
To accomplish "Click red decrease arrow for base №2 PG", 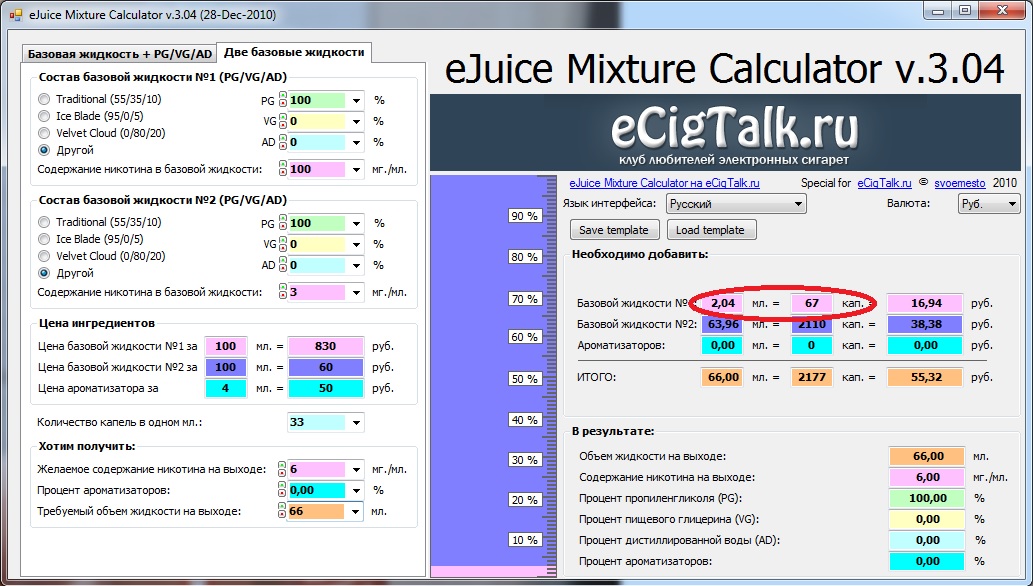I will pyautogui.click(x=283, y=227).
